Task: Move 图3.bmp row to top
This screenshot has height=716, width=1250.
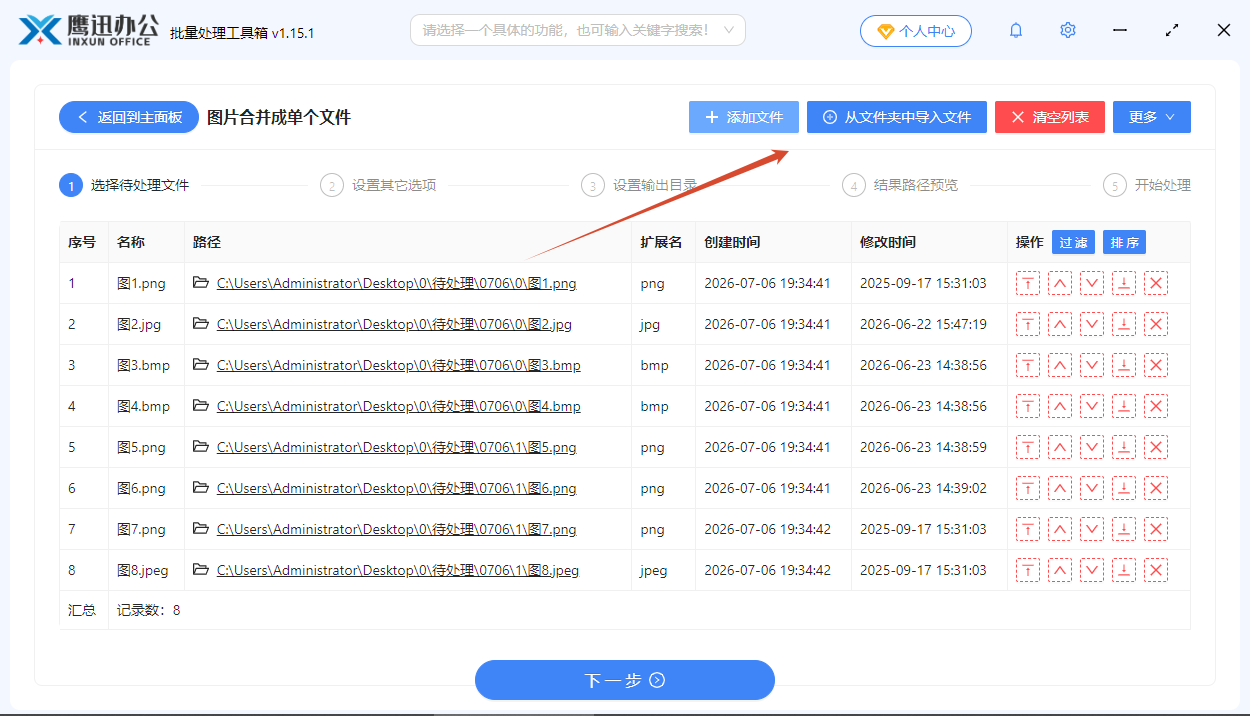Action: pos(1028,365)
